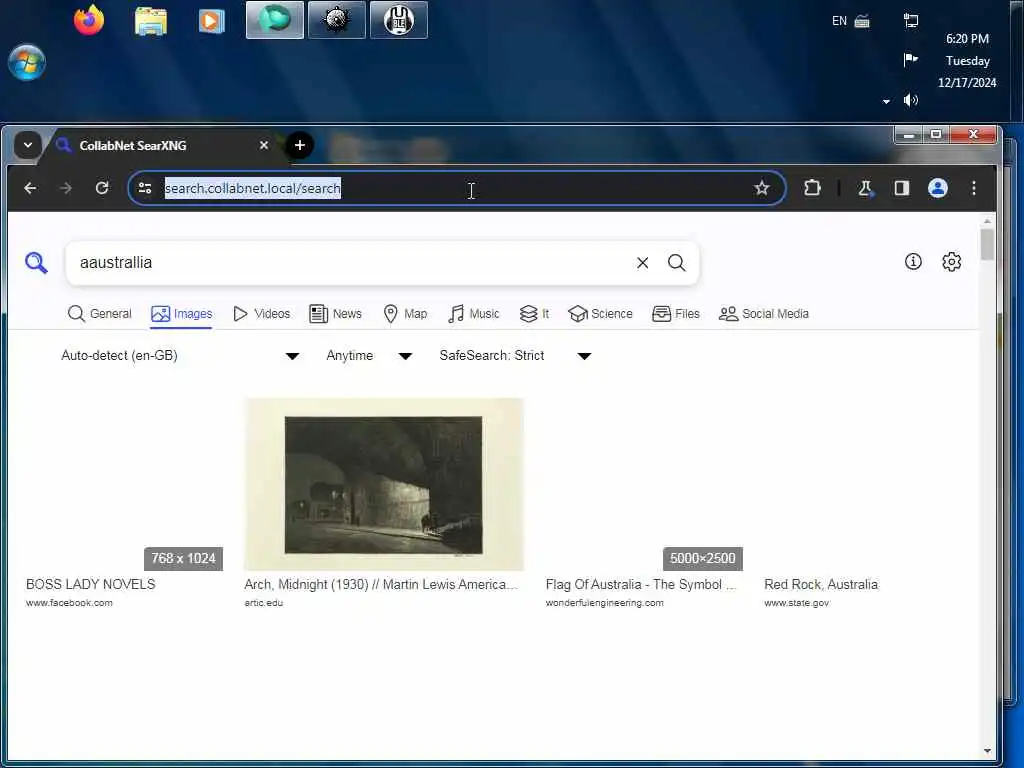The width and height of the screenshot is (1024, 768).
Task: Click the network tray icon
Action: click(911, 21)
